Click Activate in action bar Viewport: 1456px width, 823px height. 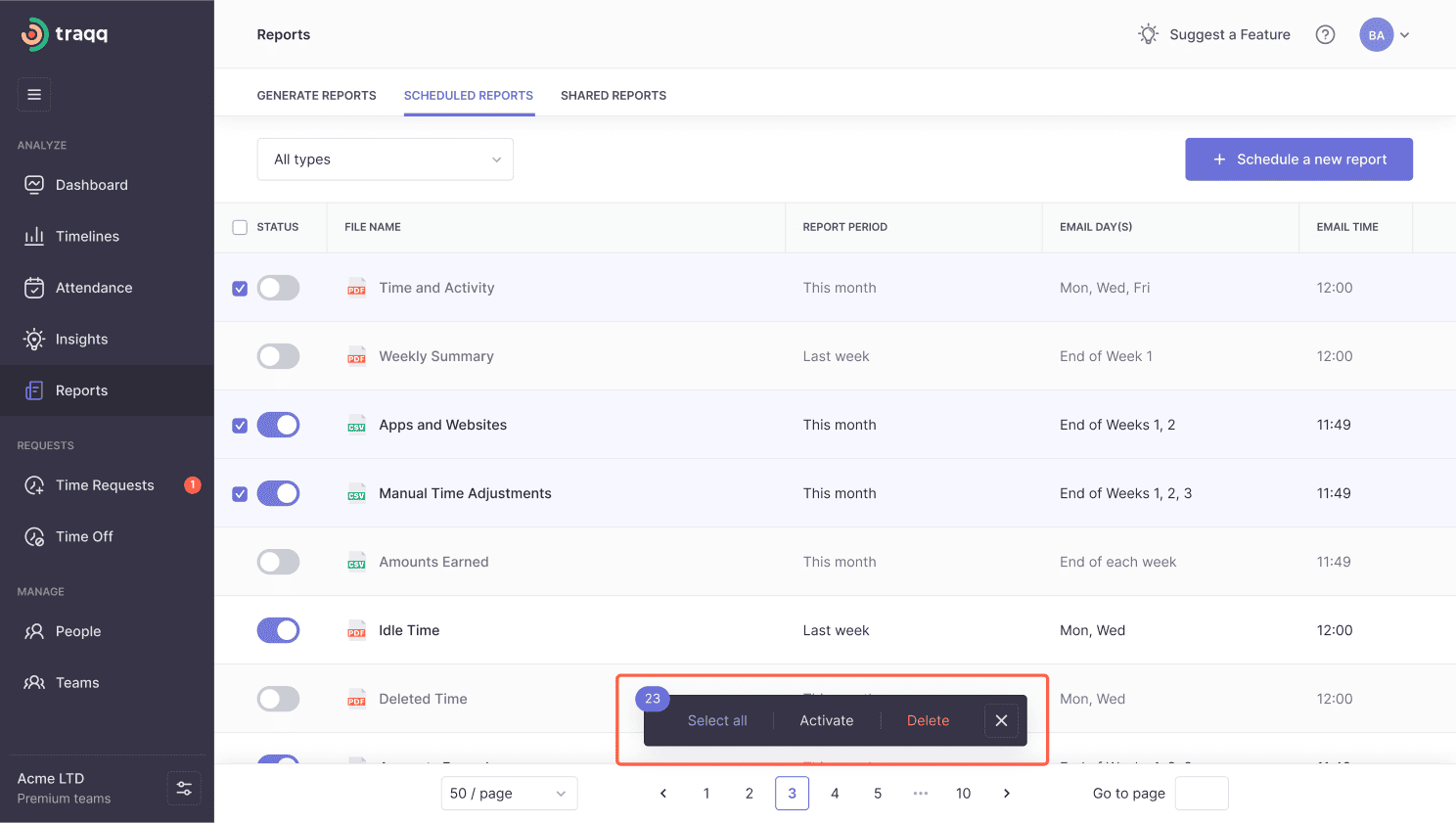click(827, 720)
